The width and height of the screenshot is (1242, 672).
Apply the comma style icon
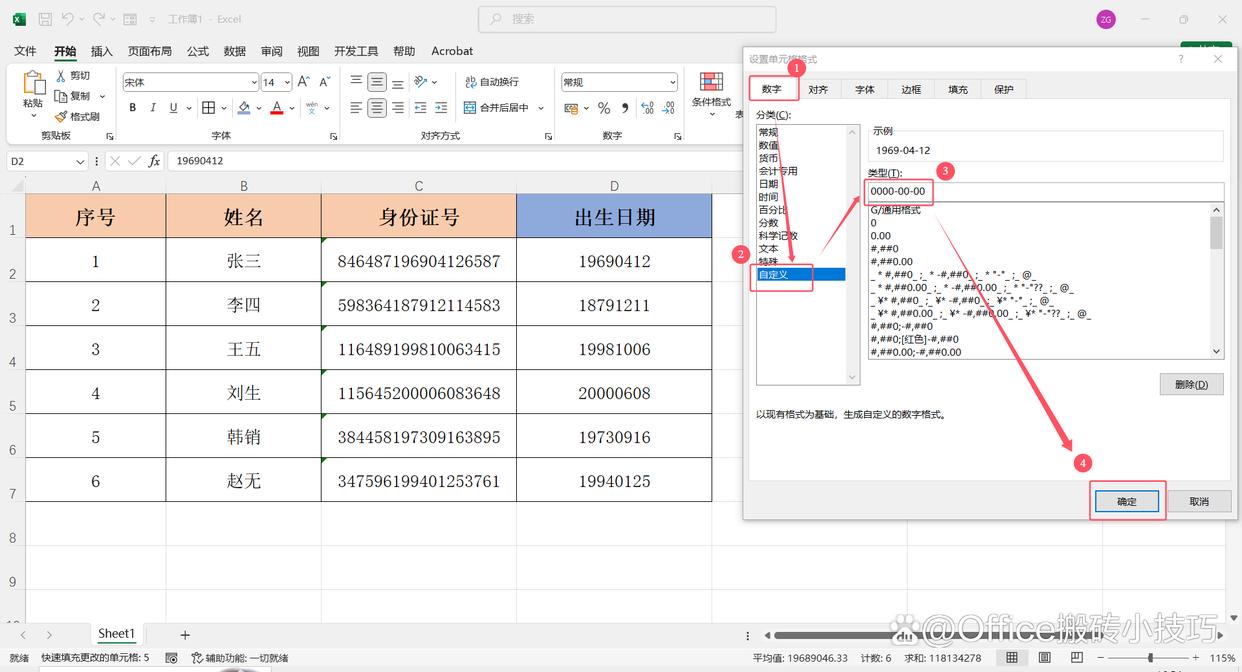pyautogui.click(x=625, y=108)
